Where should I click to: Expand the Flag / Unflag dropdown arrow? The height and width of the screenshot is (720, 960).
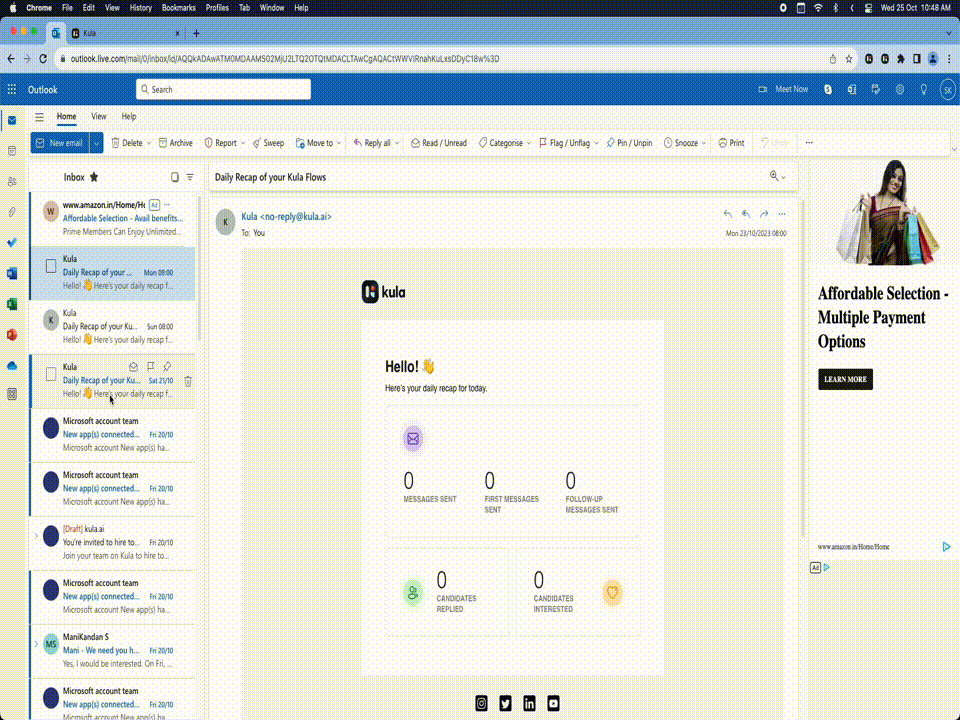[x=596, y=143]
